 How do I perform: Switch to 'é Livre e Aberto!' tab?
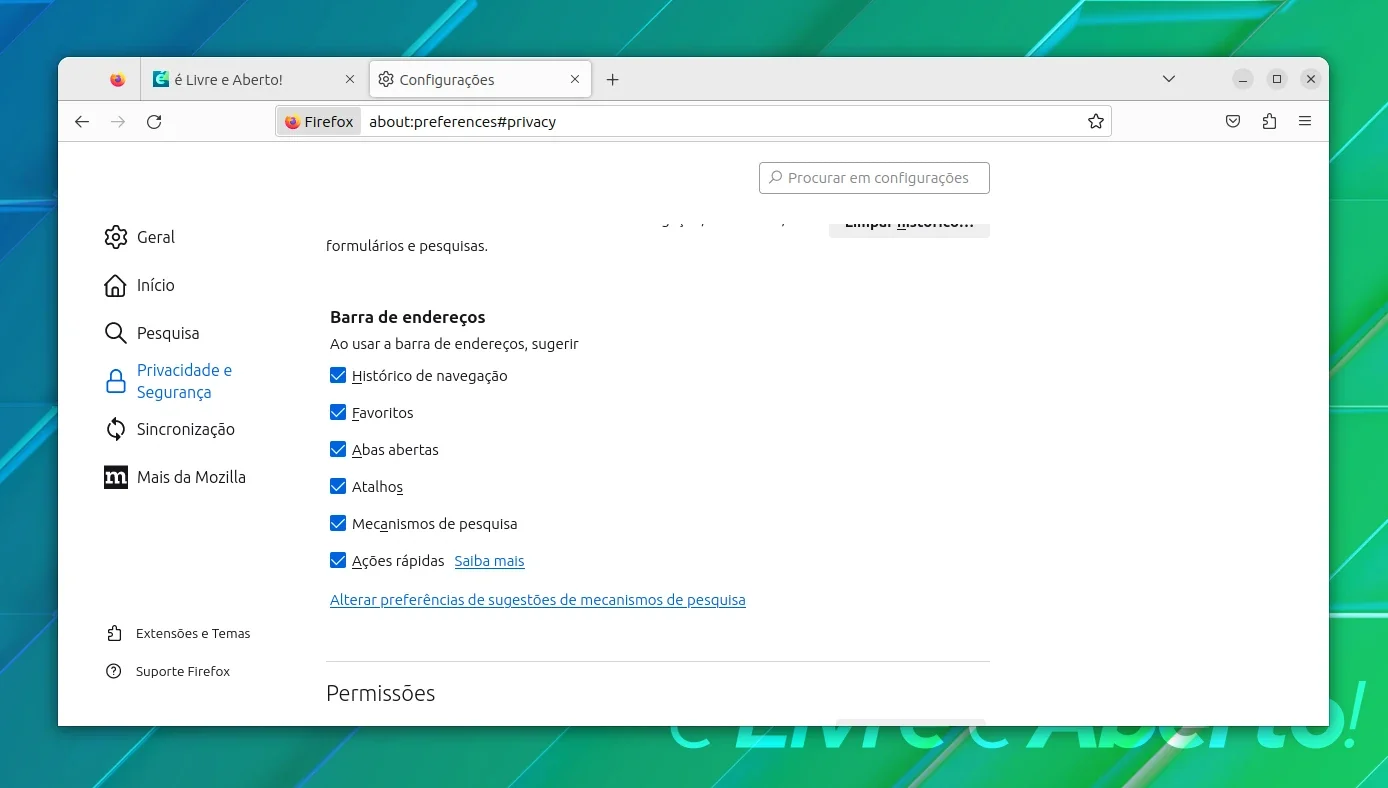point(254,80)
